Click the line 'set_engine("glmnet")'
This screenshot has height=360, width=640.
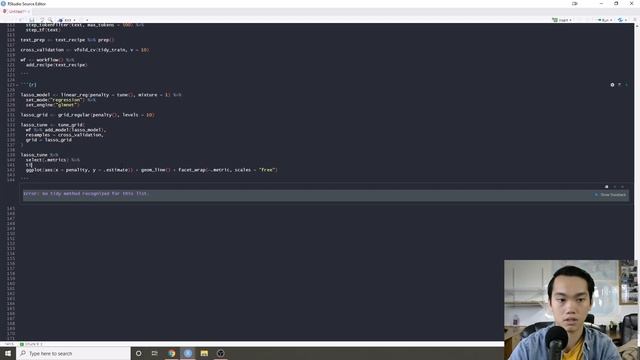point(52,105)
